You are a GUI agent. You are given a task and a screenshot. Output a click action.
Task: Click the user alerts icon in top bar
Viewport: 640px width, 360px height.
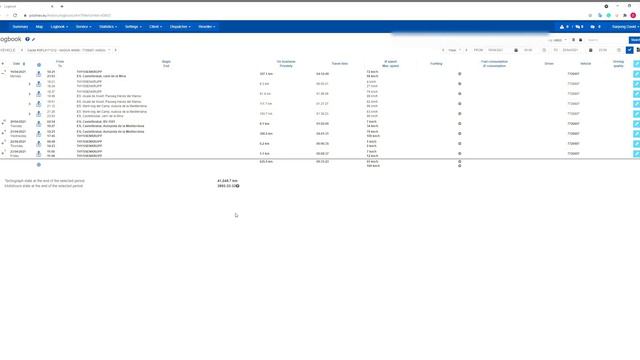562,27
